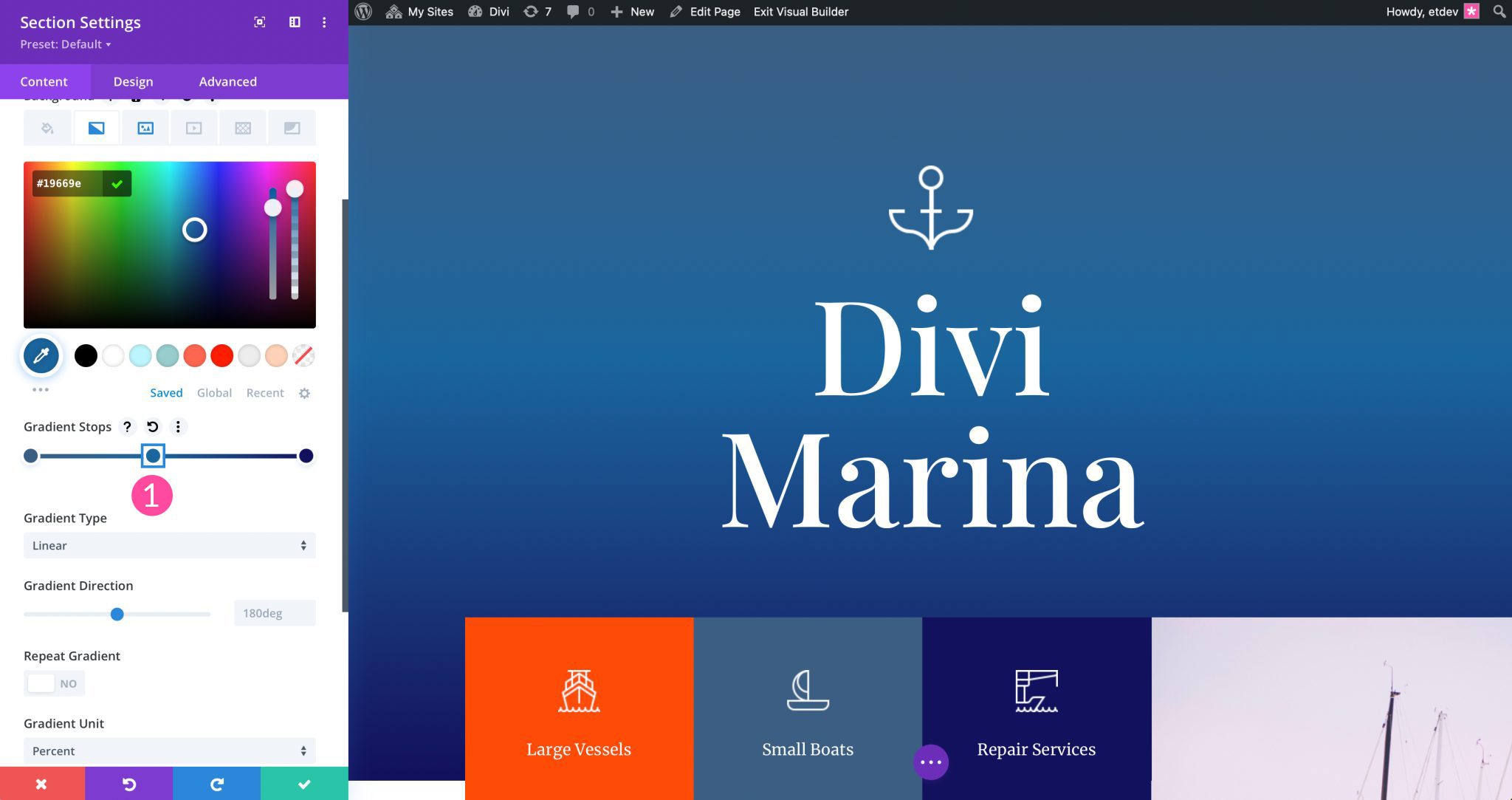Click the Recent color presets tab
Screen dimensions: 1512x800
click(265, 392)
